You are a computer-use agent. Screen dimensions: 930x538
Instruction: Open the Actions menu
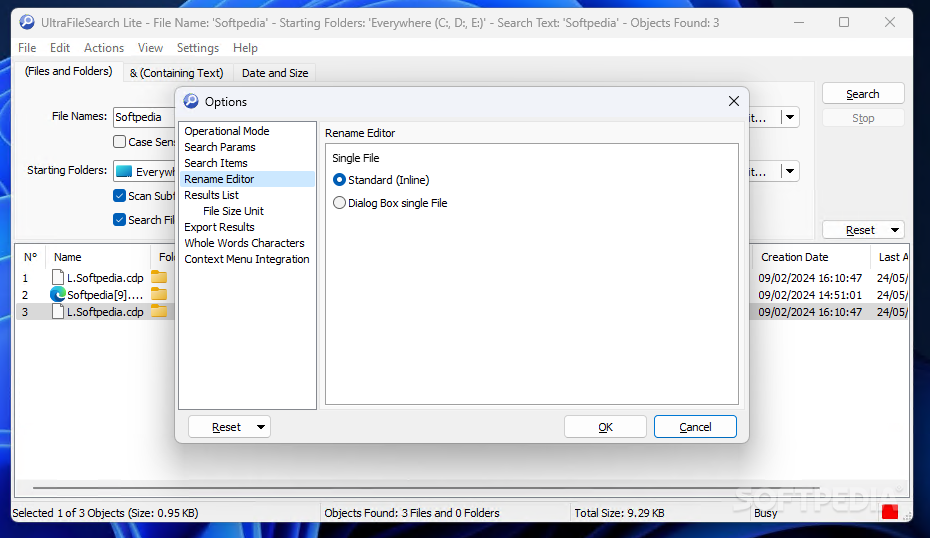pos(104,47)
